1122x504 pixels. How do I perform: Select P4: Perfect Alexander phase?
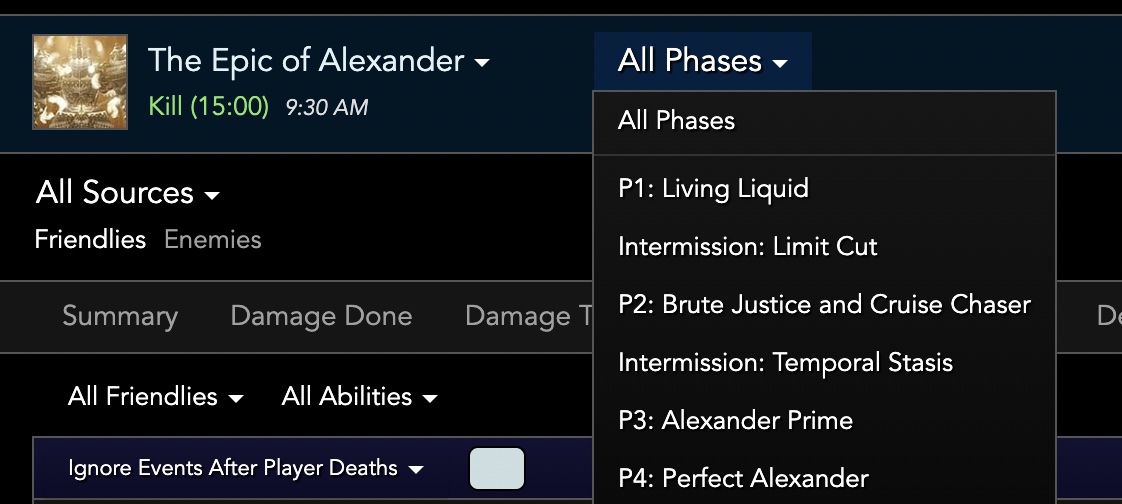pyautogui.click(x=824, y=478)
